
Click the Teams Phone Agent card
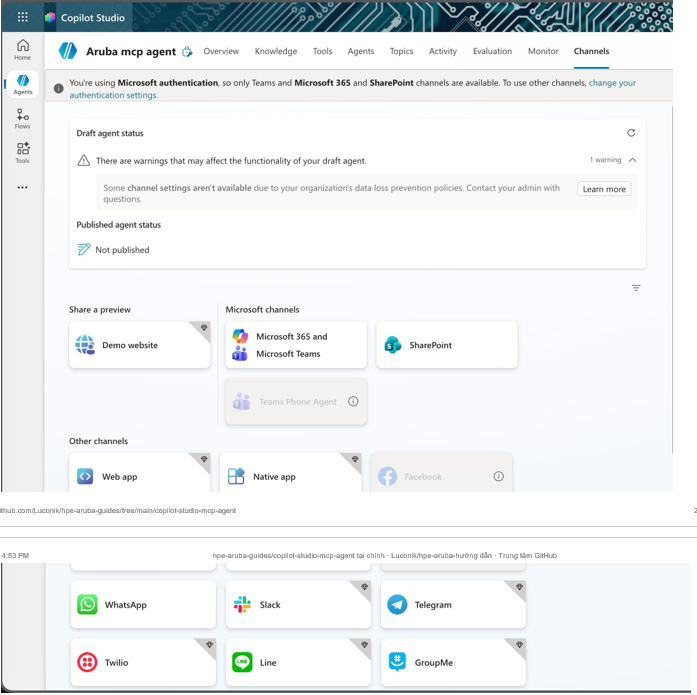296,401
